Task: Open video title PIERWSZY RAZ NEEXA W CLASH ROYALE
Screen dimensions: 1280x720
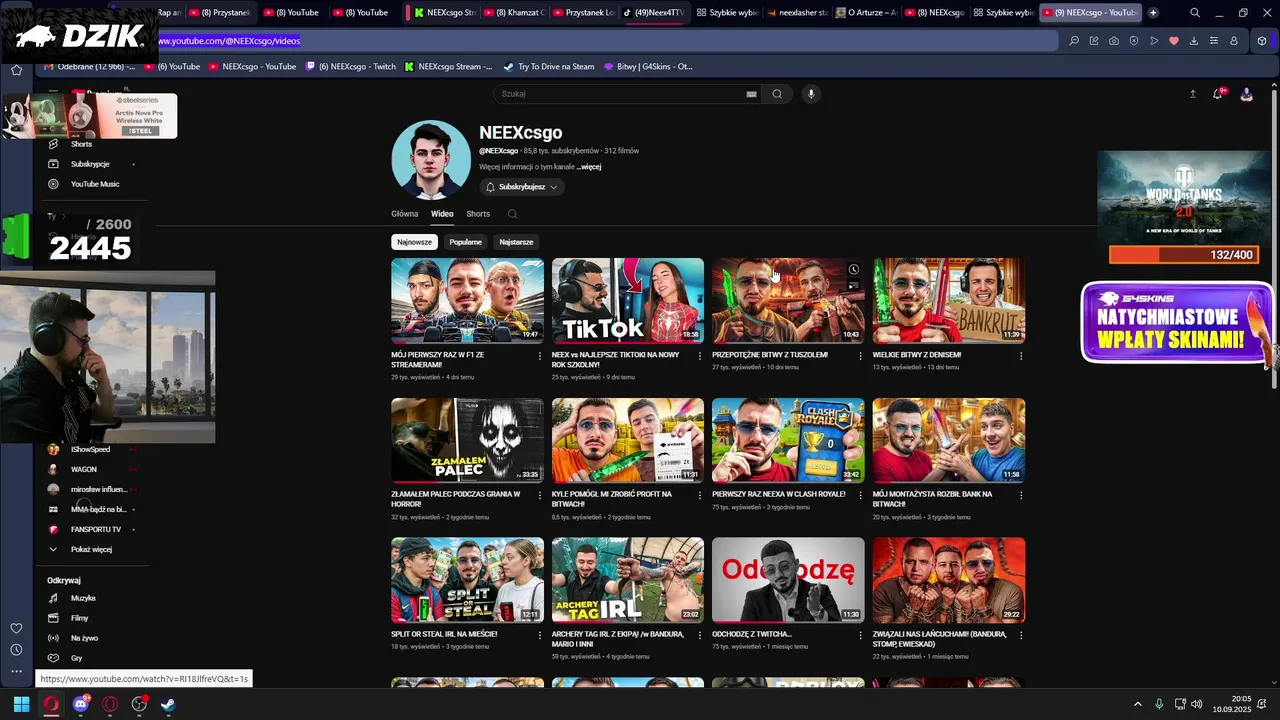Action: click(x=778, y=494)
